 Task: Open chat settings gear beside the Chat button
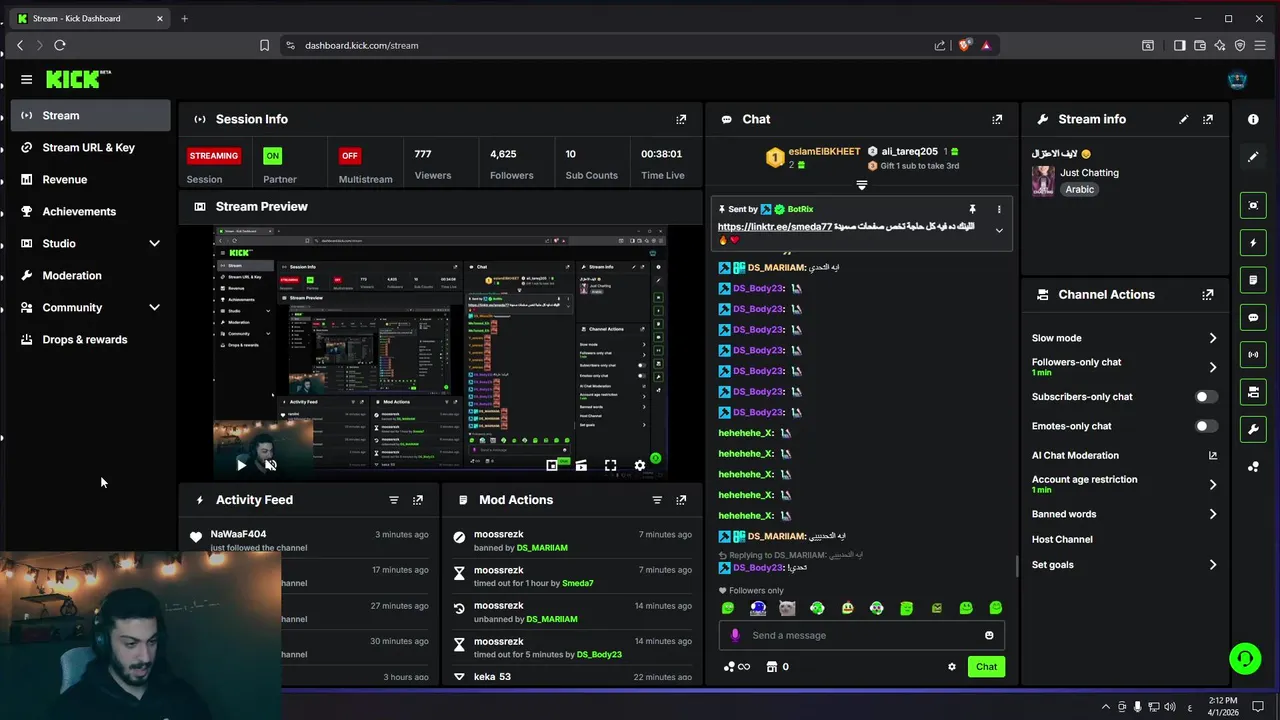pyautogui.click(x=952, y=667)
